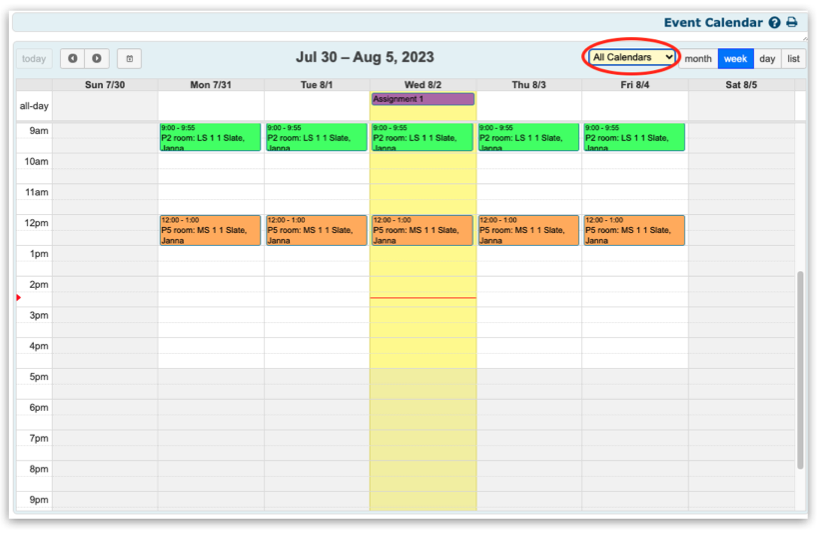Click the 12pm time label
This screenshot has width=818, height=533.
coord(36,223)
